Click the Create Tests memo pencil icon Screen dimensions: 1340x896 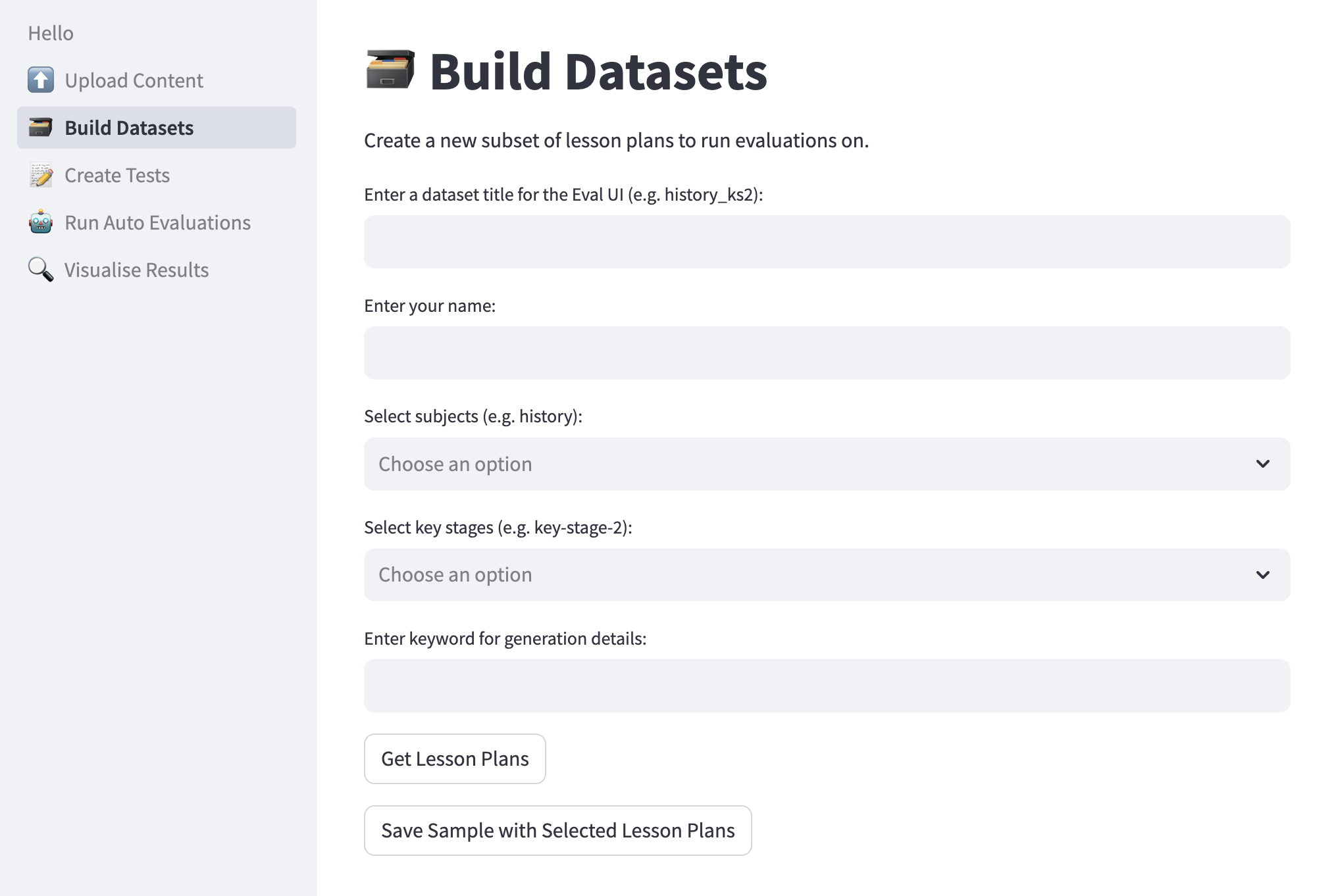(41, 175)
